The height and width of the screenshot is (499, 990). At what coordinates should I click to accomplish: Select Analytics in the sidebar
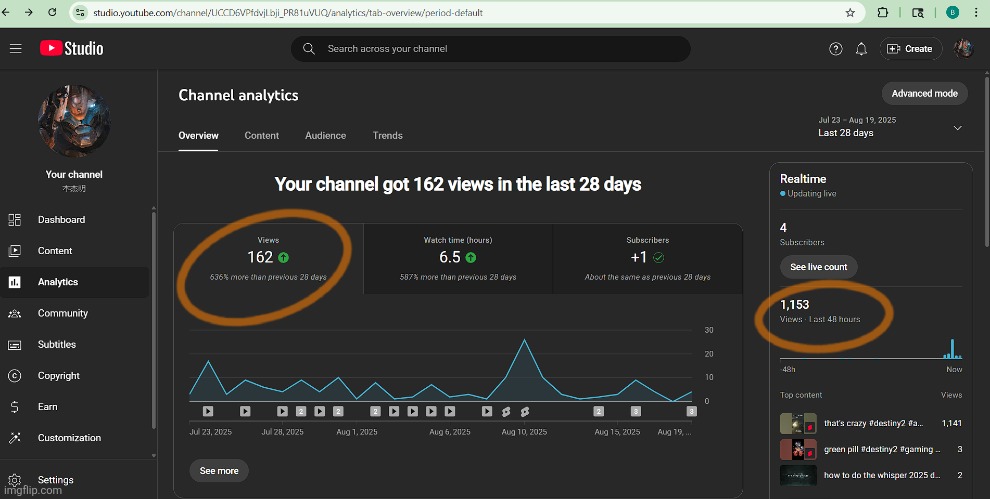tap(75, 282)
